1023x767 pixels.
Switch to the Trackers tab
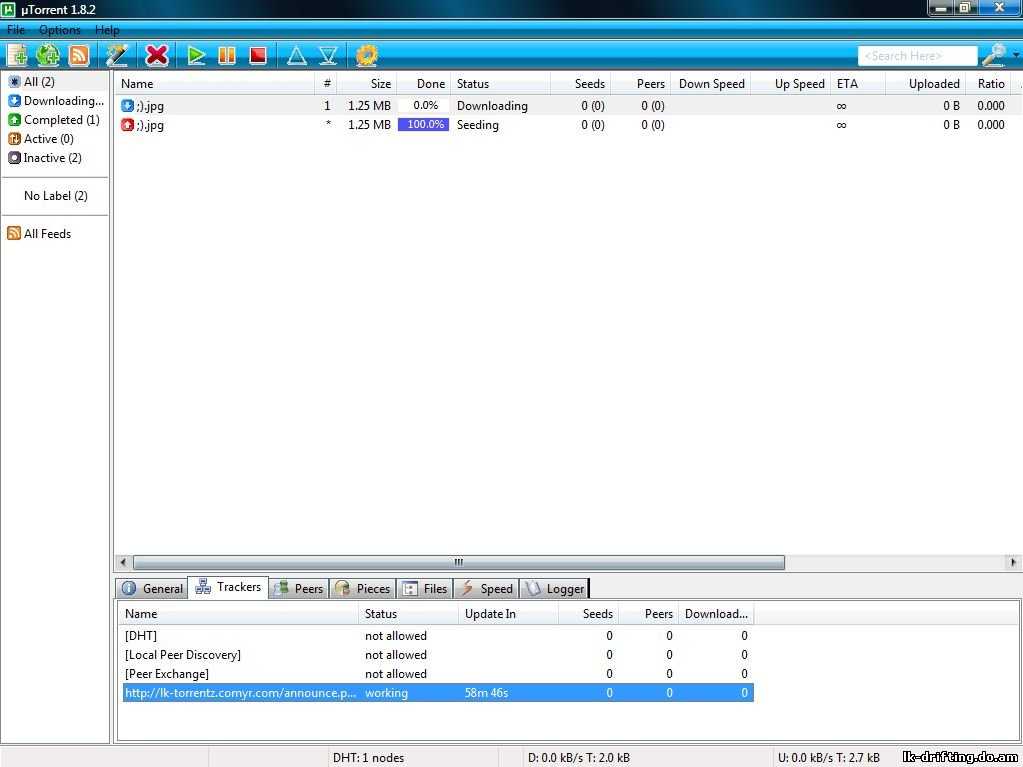click(x=228, y=587)
